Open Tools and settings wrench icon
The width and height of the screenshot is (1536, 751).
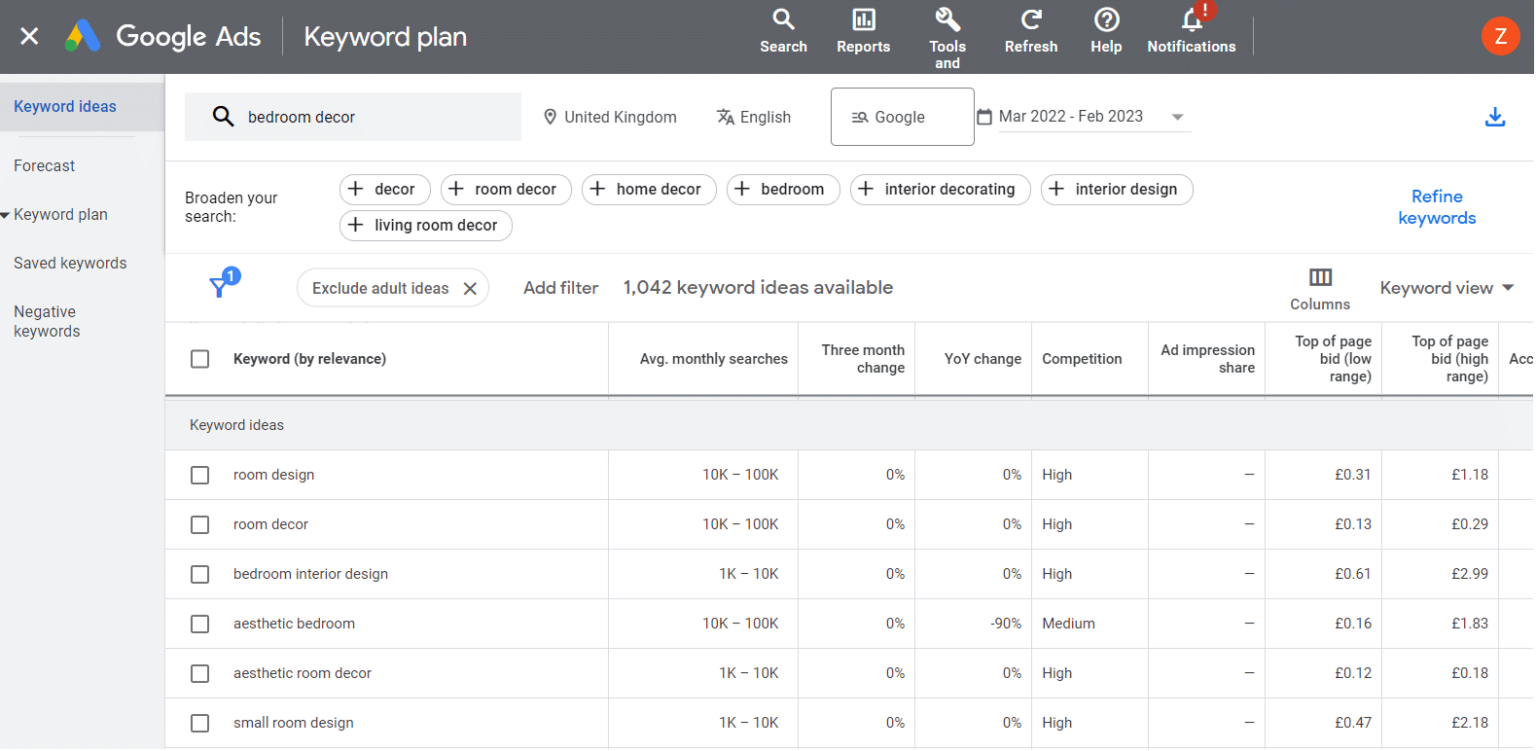click(x=947, y=38)
